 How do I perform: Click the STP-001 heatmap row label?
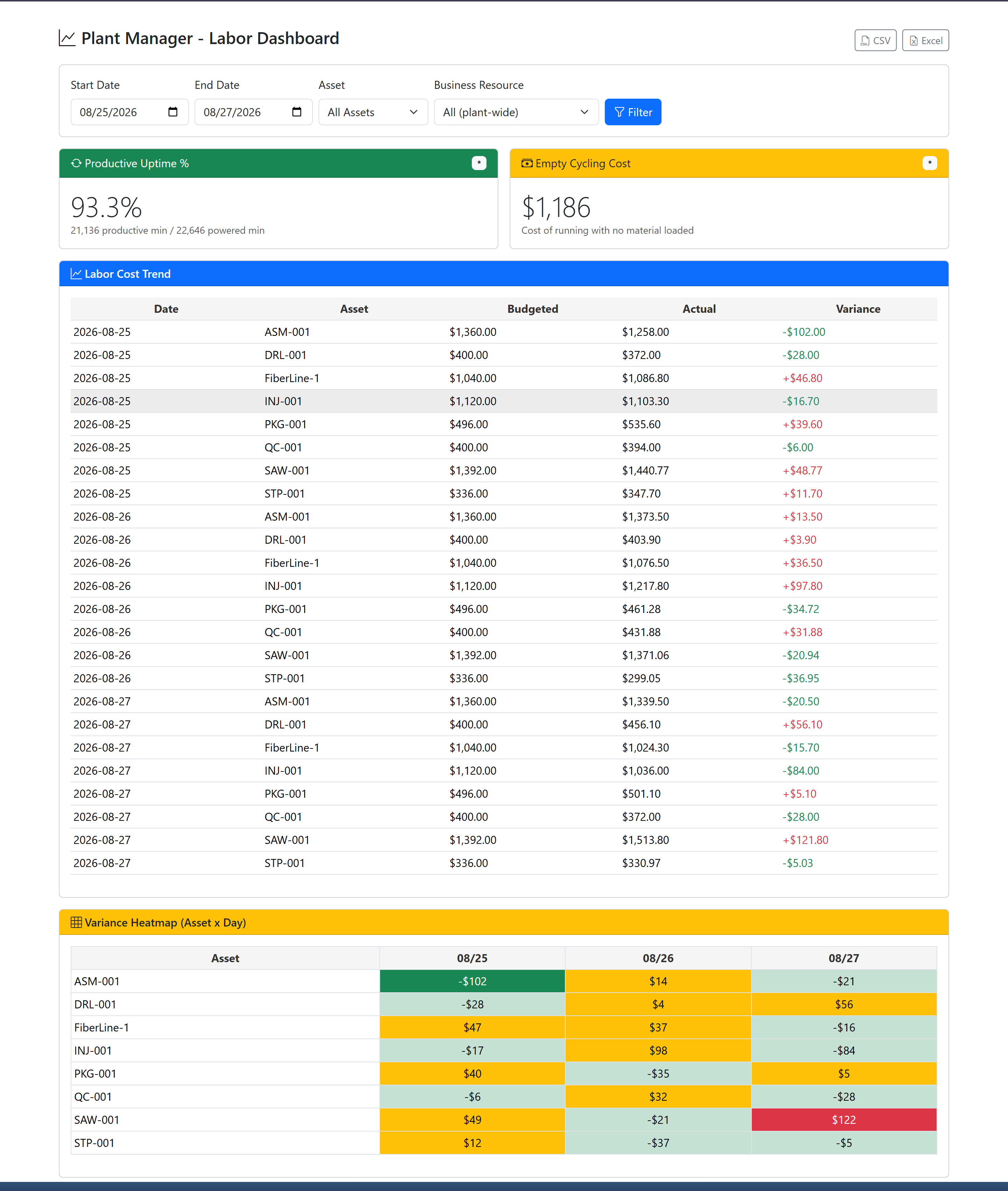pos(94,1143)
